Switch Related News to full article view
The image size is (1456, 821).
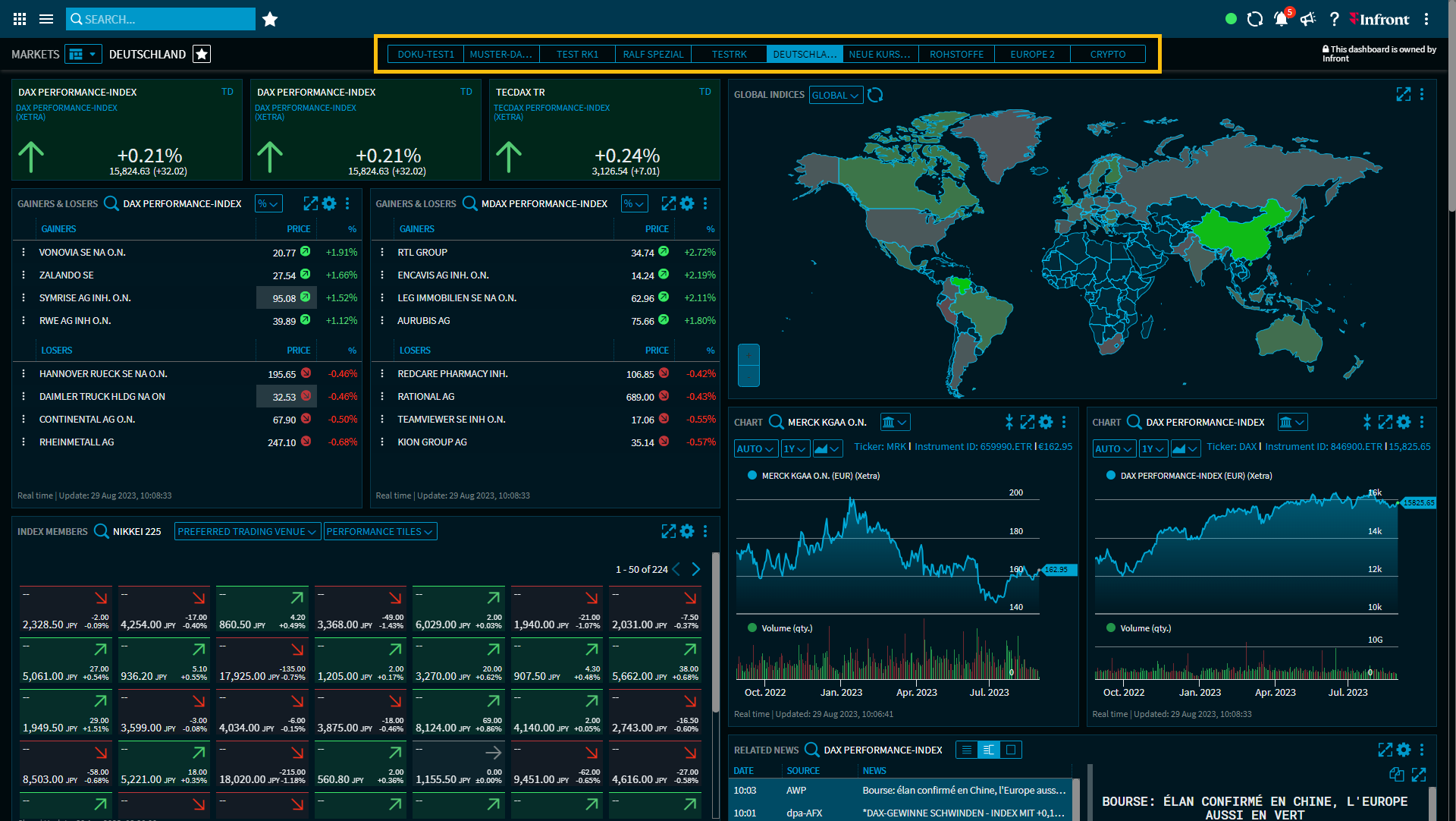1010,750
